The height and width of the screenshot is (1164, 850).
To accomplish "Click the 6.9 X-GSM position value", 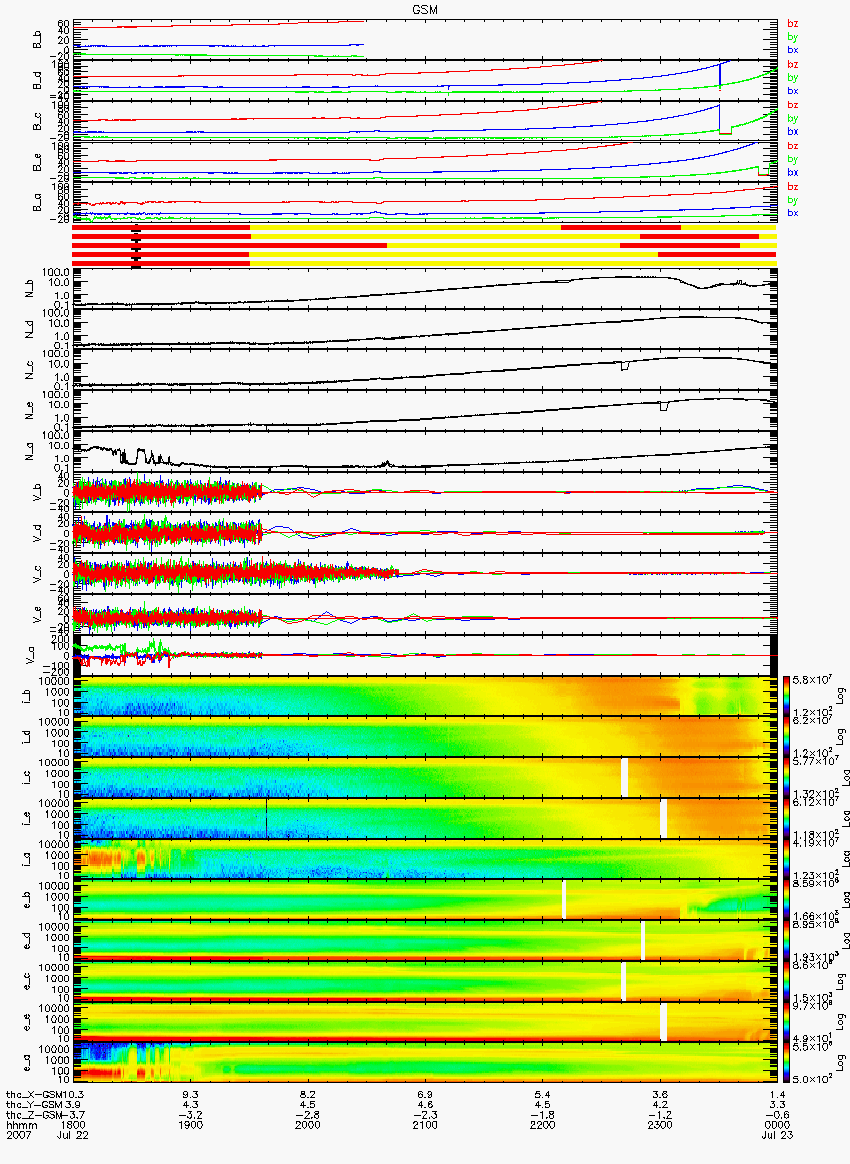I will tap(425, 1095).
